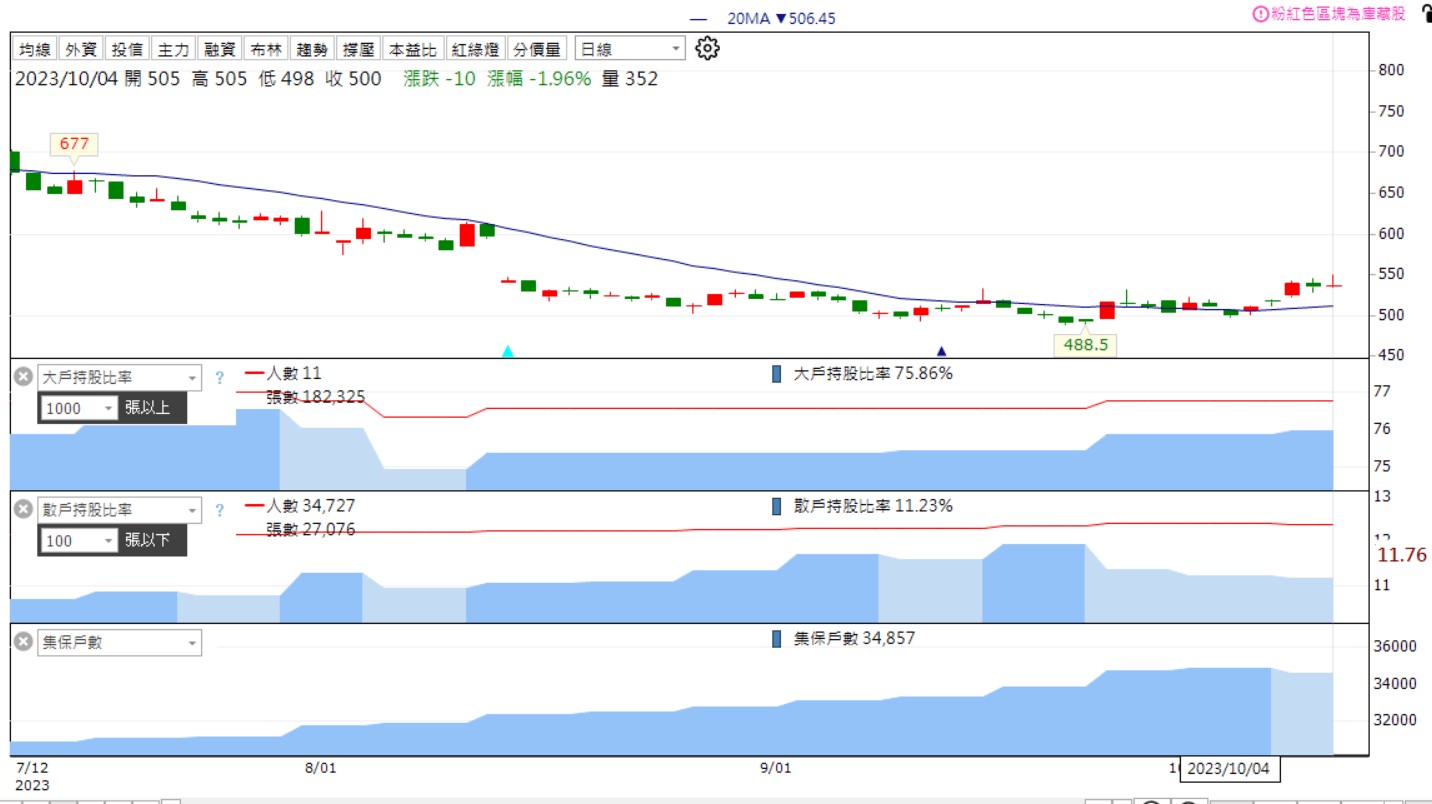Close the 集保戶數 panel with its X icon
This screenshot has width=1432, height=804.
click(x=23, y=642)
